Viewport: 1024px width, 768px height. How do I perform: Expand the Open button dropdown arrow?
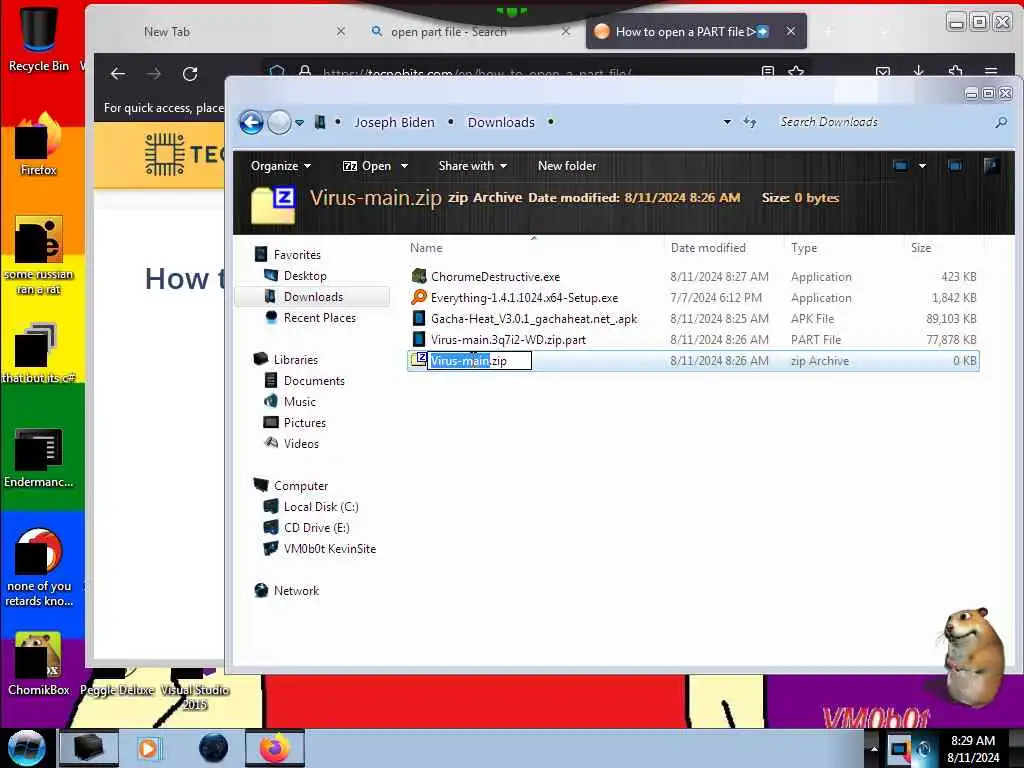click(404, 166)
